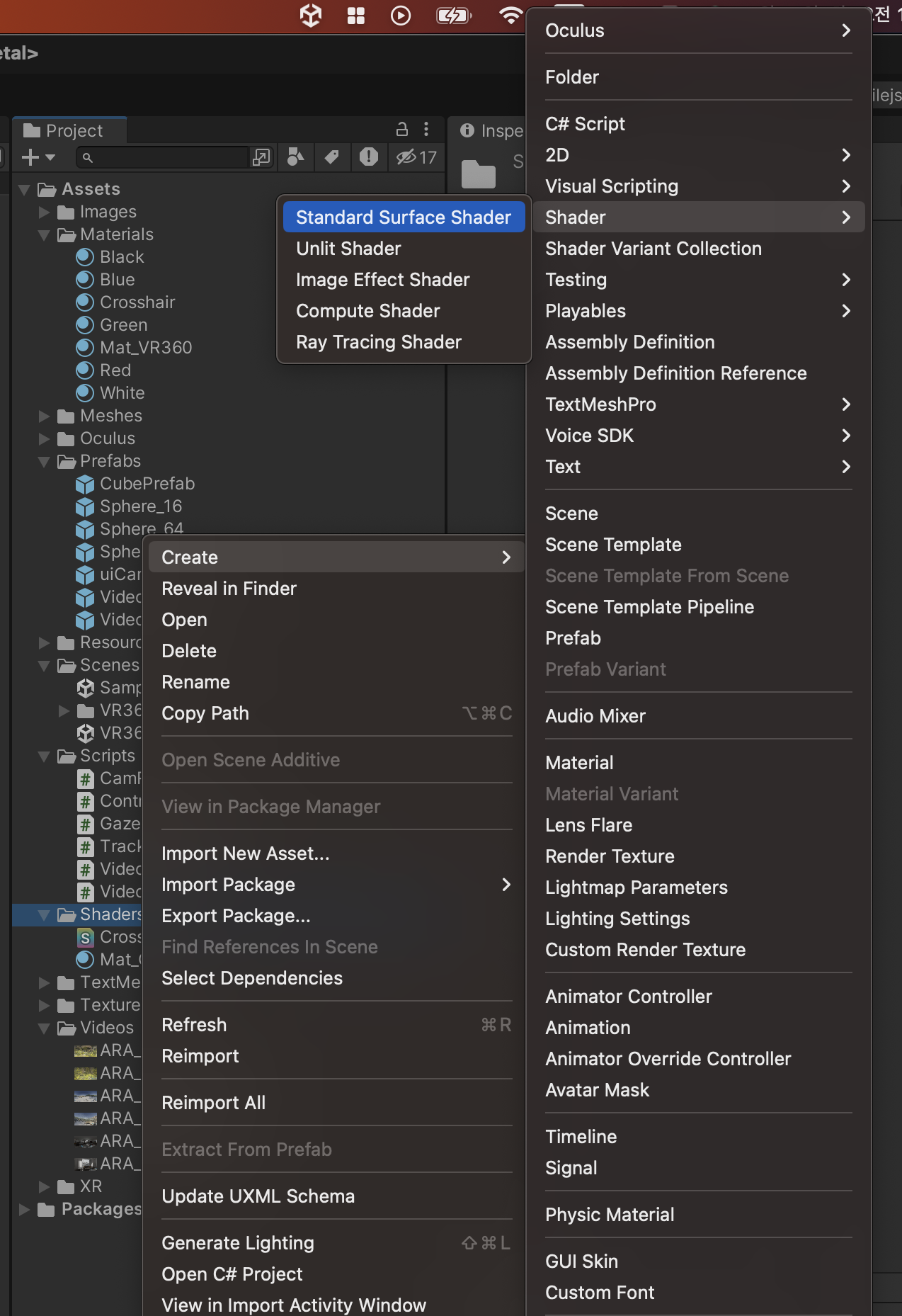Open the Import Package submenu
This screenshot has height=1316, width=902.
tap(336, 885)
